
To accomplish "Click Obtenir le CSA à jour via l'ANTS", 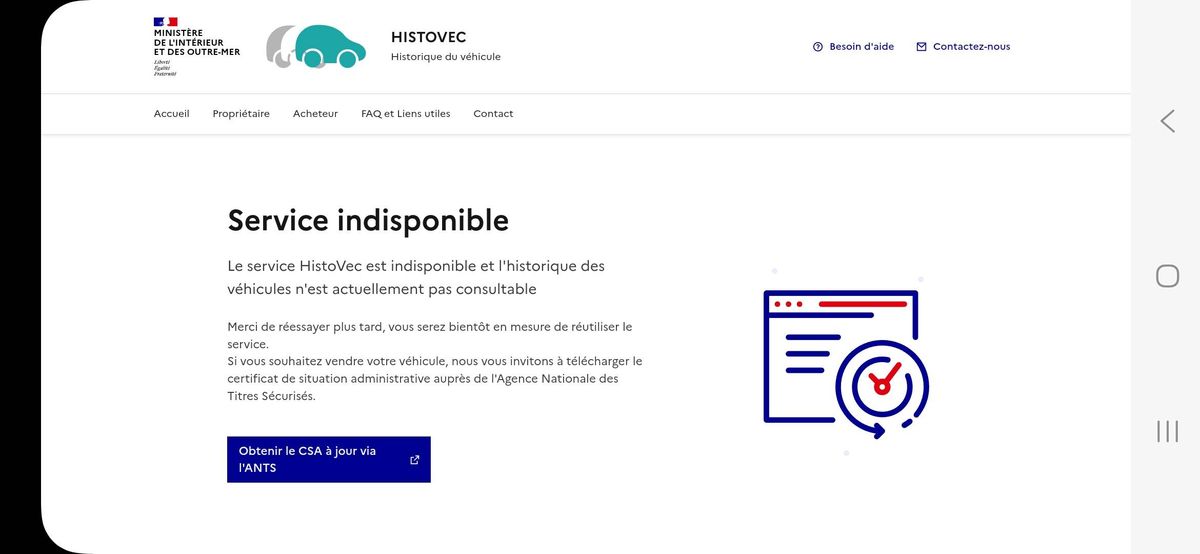I will pos(329,459).
